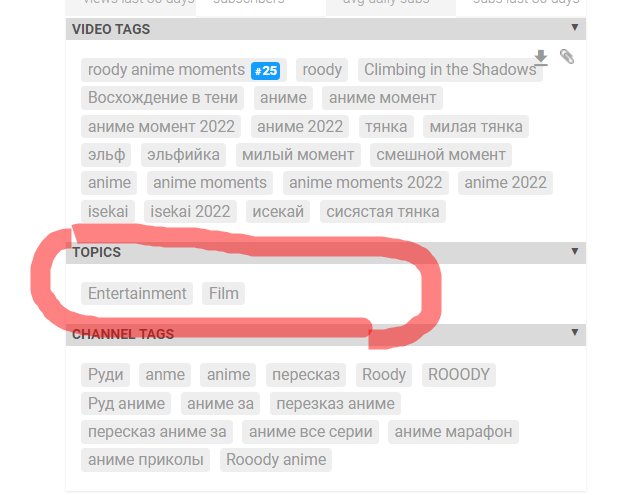Image resolution: width=637 pixels, height=495 pixels.
Task: Select the 'isekai' tag
Action: pyautogui.click(x=108, y=211)
